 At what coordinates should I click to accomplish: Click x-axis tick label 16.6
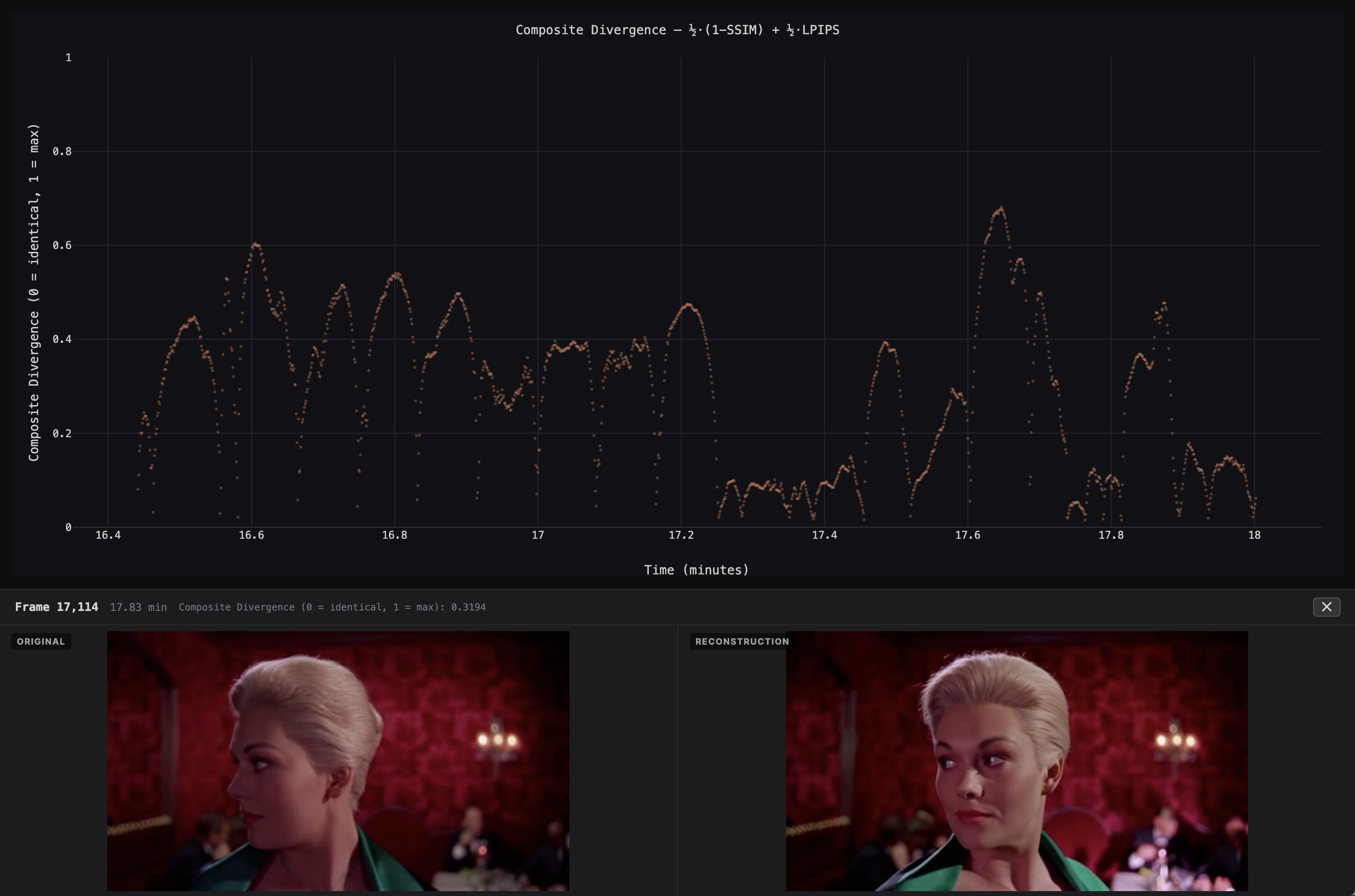point(251,535)
